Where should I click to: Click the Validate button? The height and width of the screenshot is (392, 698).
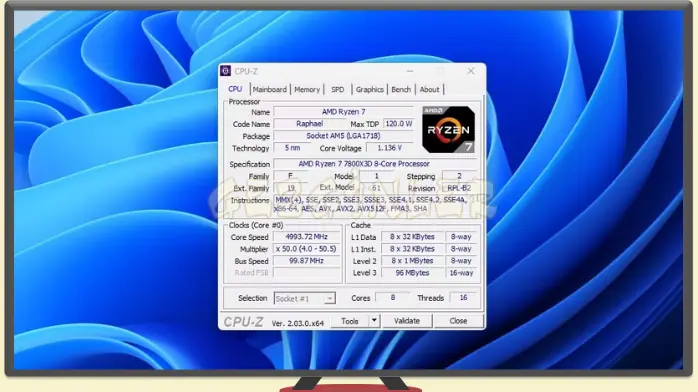pos(407,321)
